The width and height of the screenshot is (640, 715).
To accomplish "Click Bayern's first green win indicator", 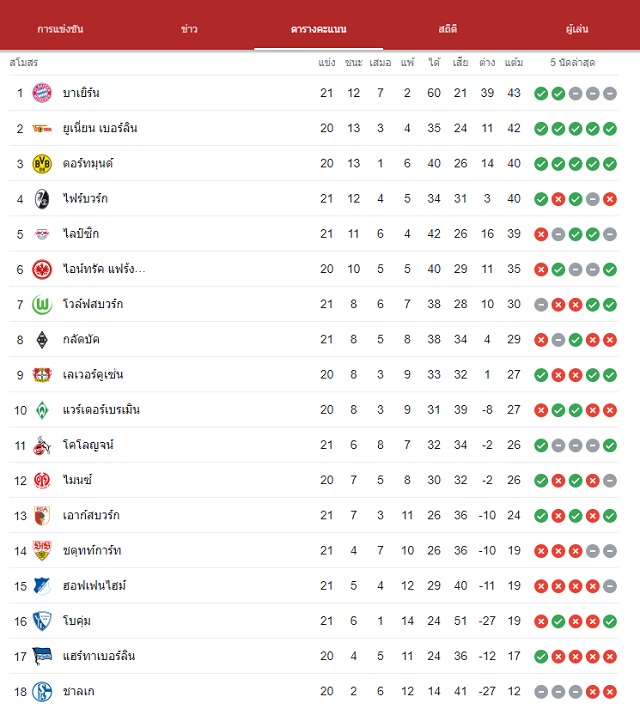I will [541, 93].
